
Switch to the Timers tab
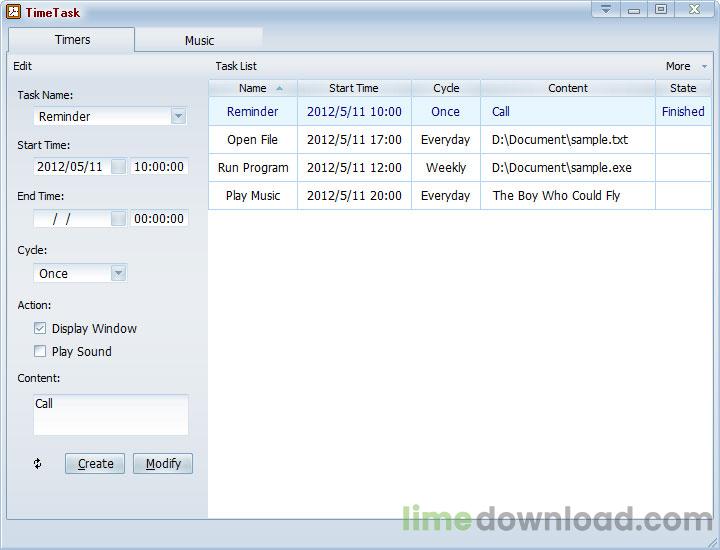coord(72,40)
